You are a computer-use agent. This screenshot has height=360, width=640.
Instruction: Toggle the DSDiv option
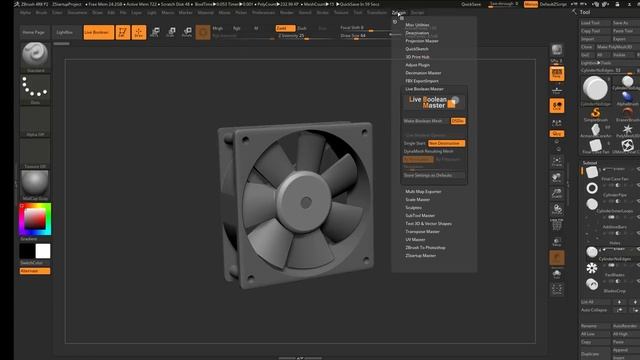tap(458, 121)
